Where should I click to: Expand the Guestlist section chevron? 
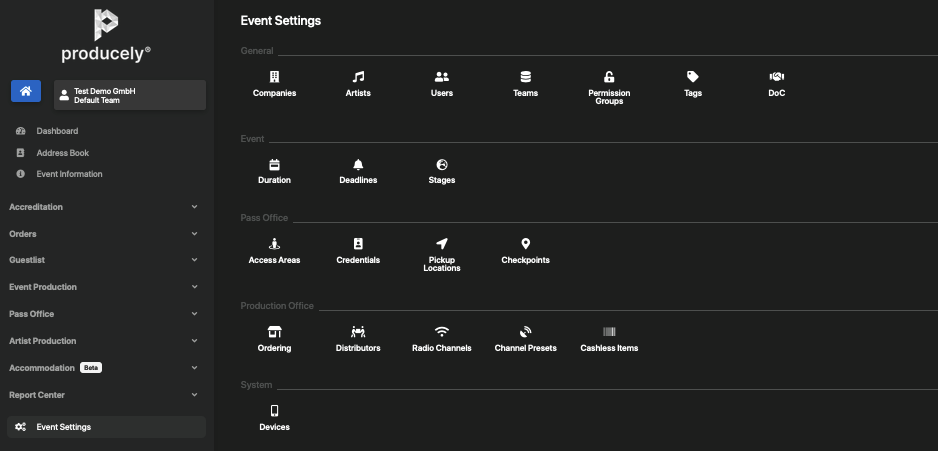point(194,260)
